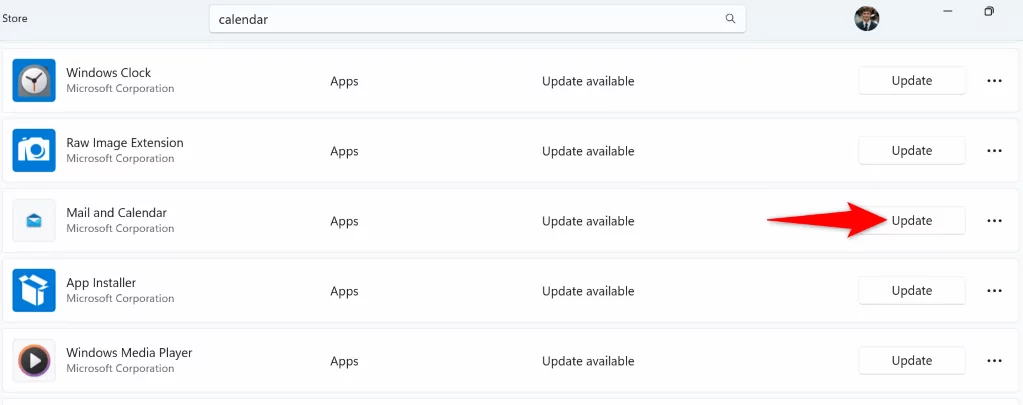Update the Raw Image Extension

coord(911,151)
